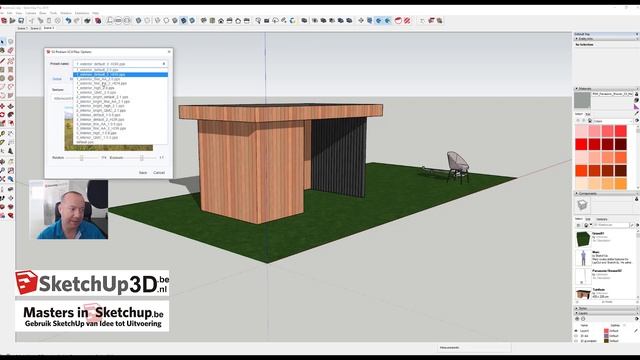640x360 pixels.
Task: Switch to the Scene 3 tab
Action: (x=49, y=28)
